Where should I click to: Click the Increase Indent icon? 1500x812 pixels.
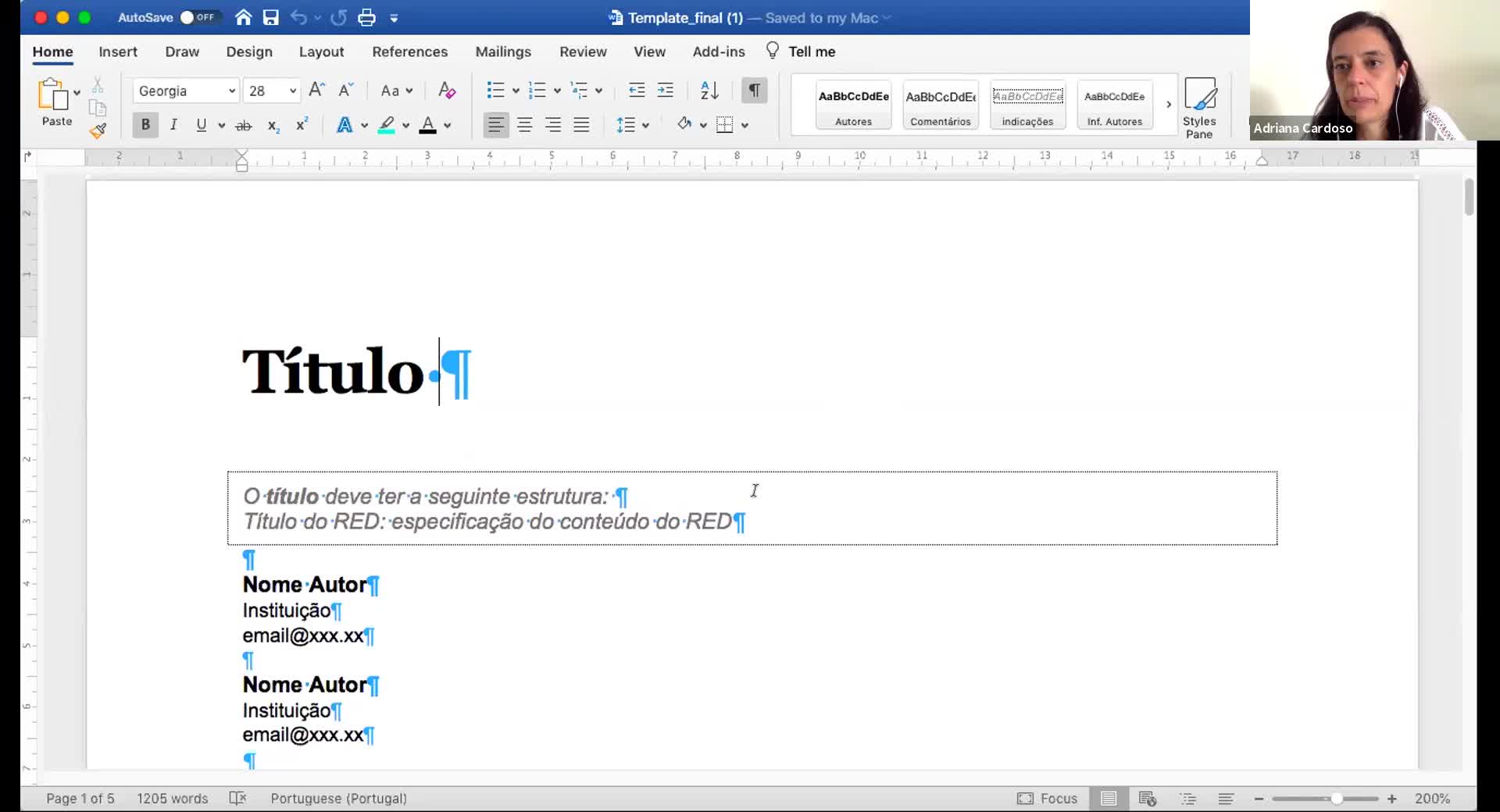point(665,91)
